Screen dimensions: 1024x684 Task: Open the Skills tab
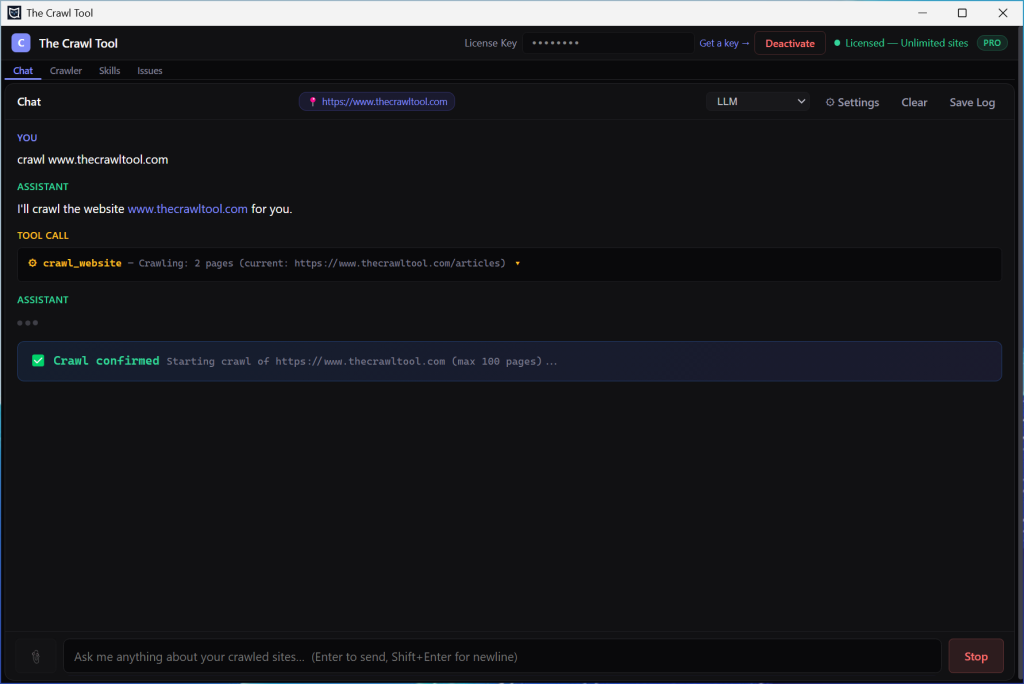[x=110, y=71]
